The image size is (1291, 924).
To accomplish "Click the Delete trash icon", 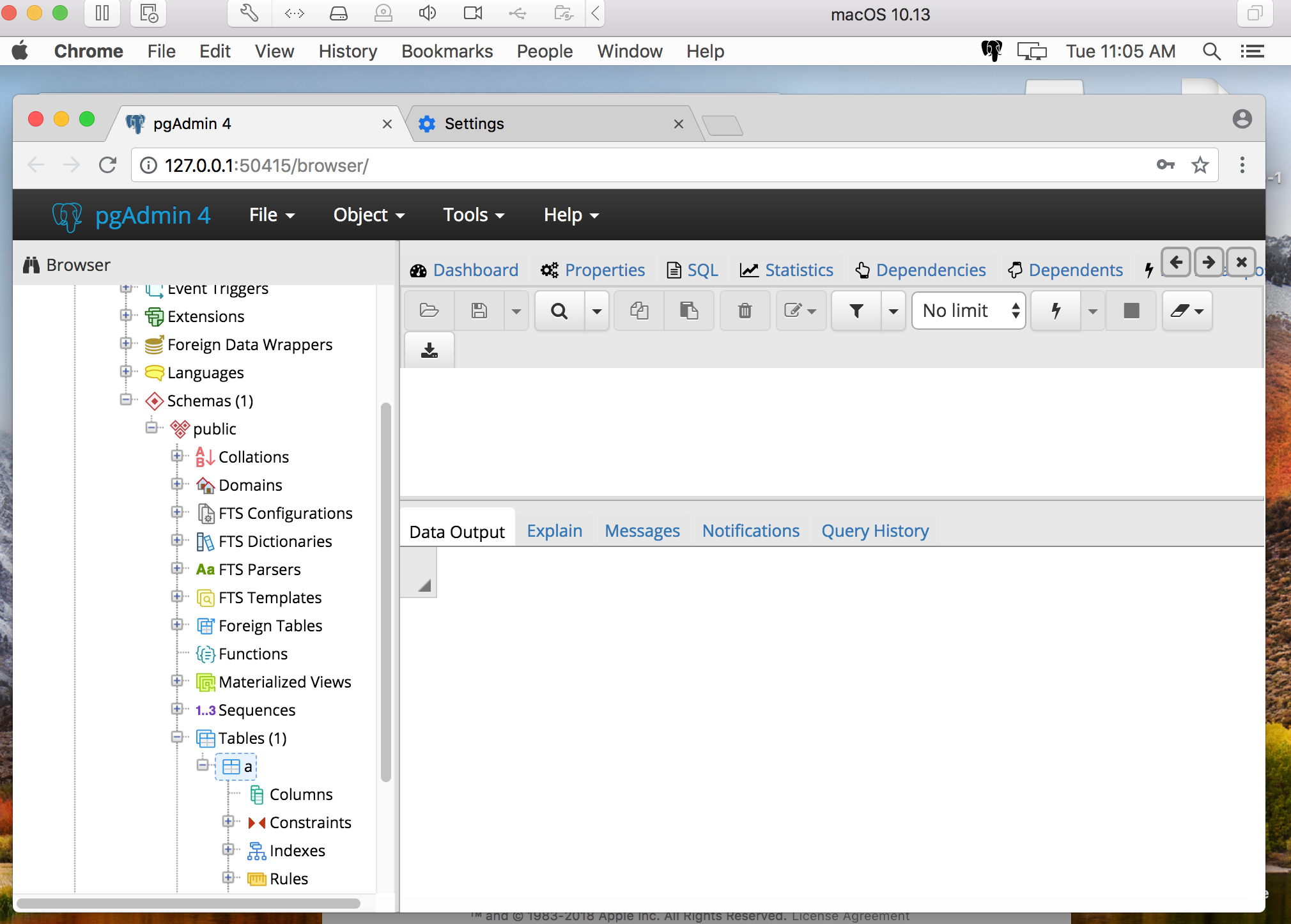I will point(745,311).
